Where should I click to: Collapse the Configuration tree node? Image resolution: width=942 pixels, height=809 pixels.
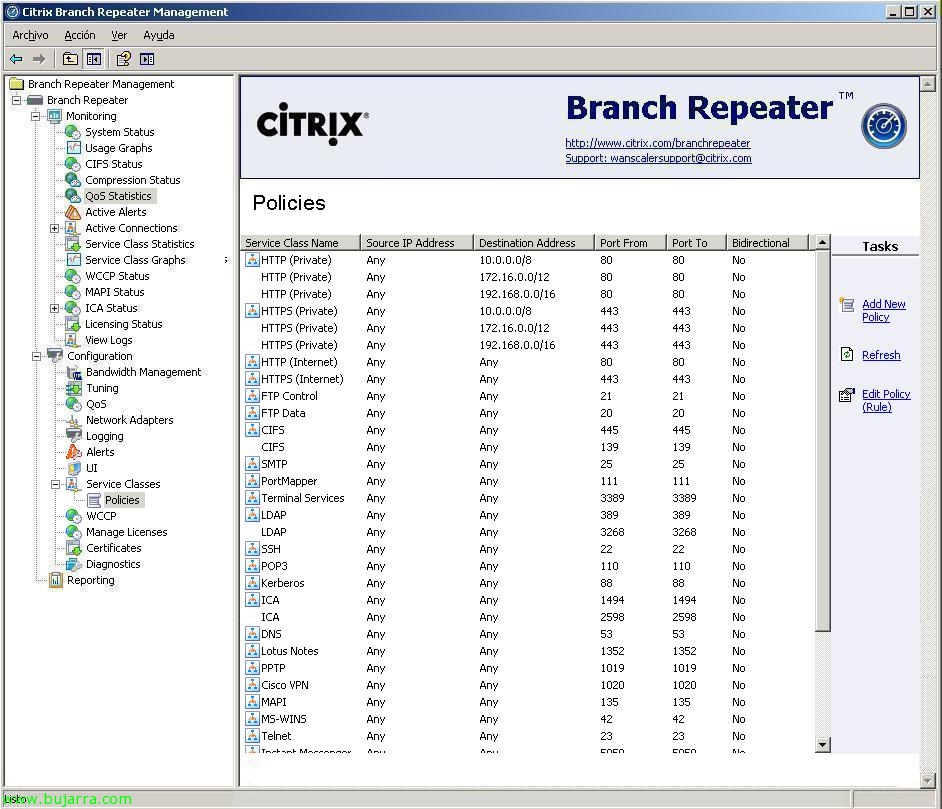36,356
